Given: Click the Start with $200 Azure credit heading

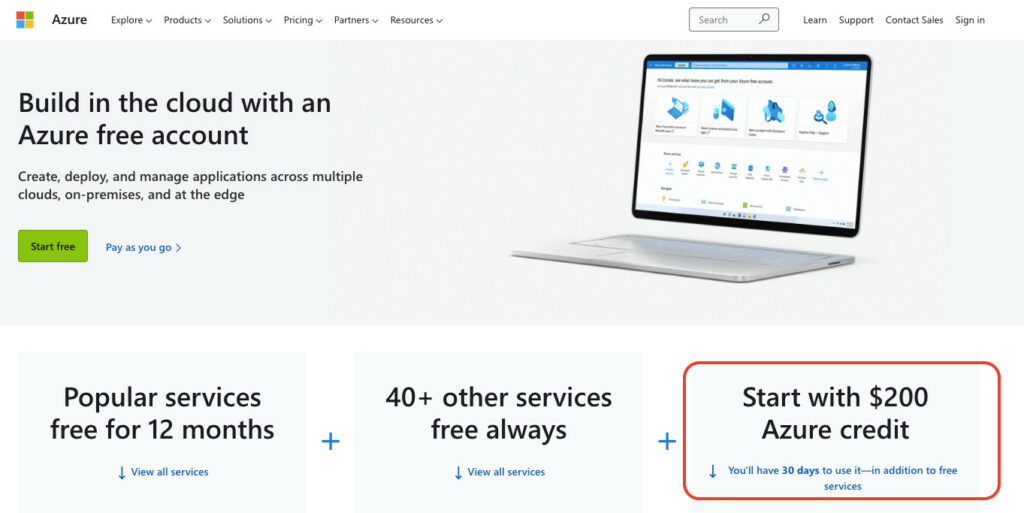Looking at the screenshot, I should [x=835, y=413].
